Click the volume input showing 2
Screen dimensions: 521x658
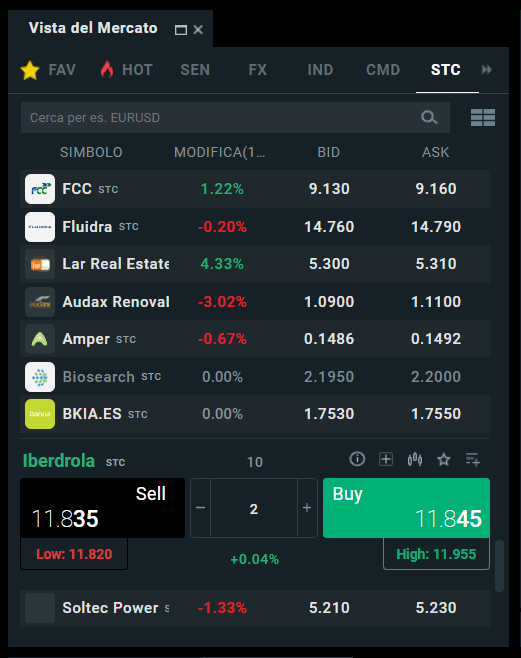click(x=254, y=508)
